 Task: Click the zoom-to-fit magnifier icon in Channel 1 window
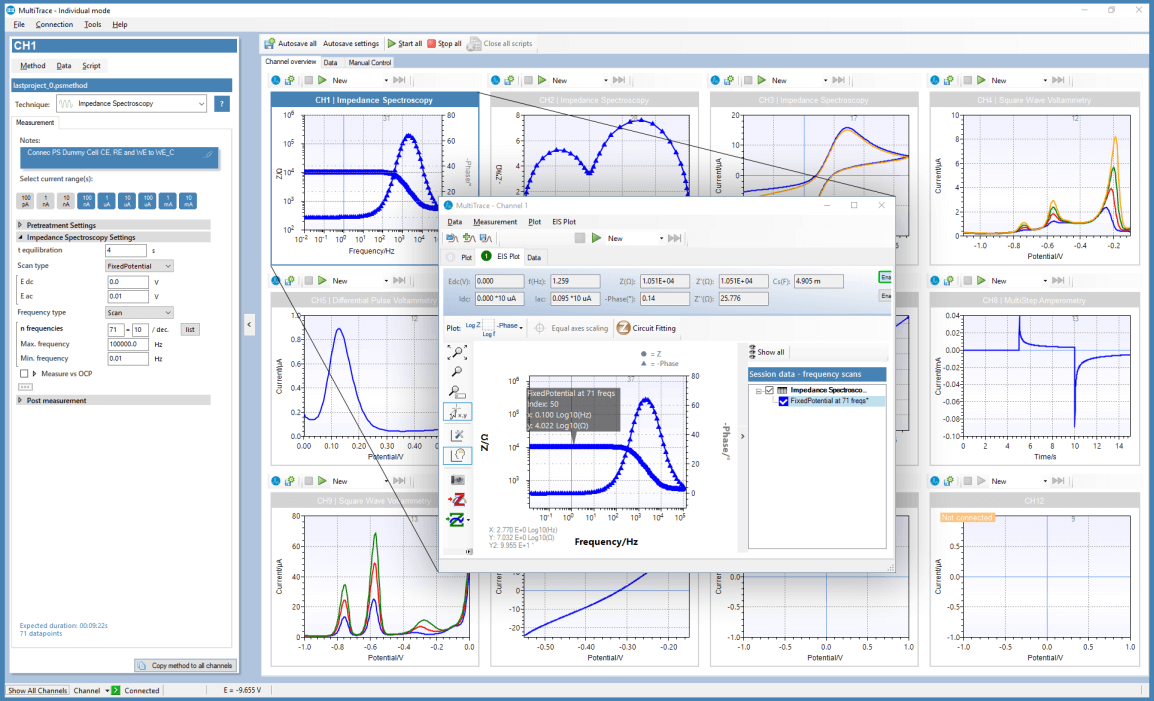coord(457,353)
